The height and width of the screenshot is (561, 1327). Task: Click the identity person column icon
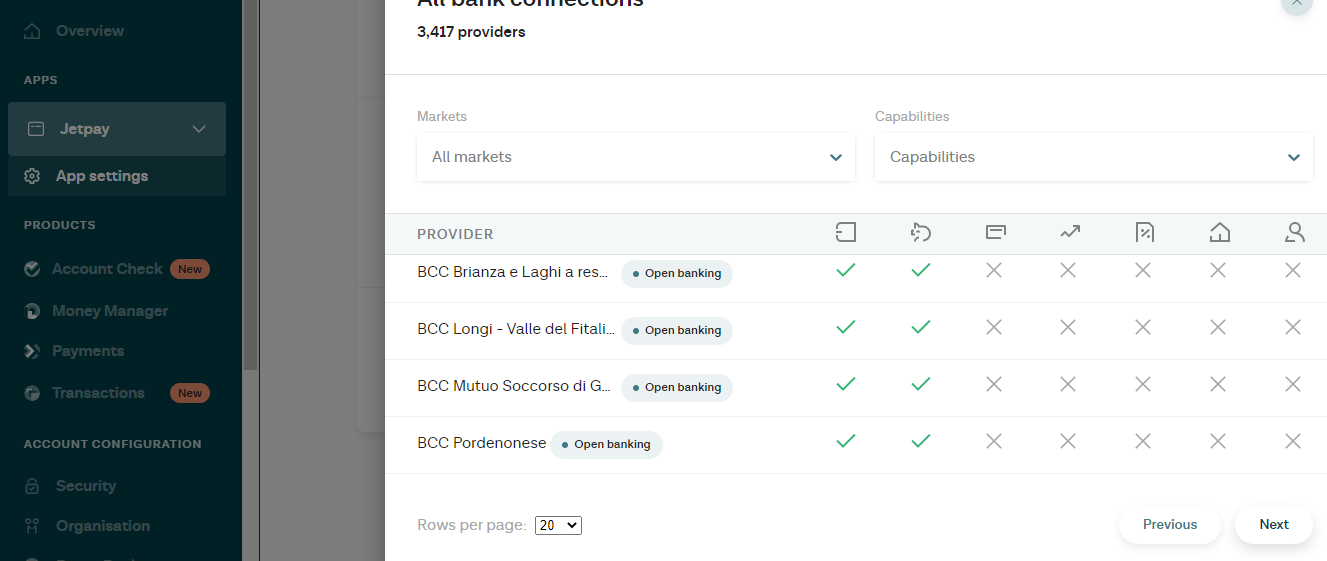coord(1295,233)
